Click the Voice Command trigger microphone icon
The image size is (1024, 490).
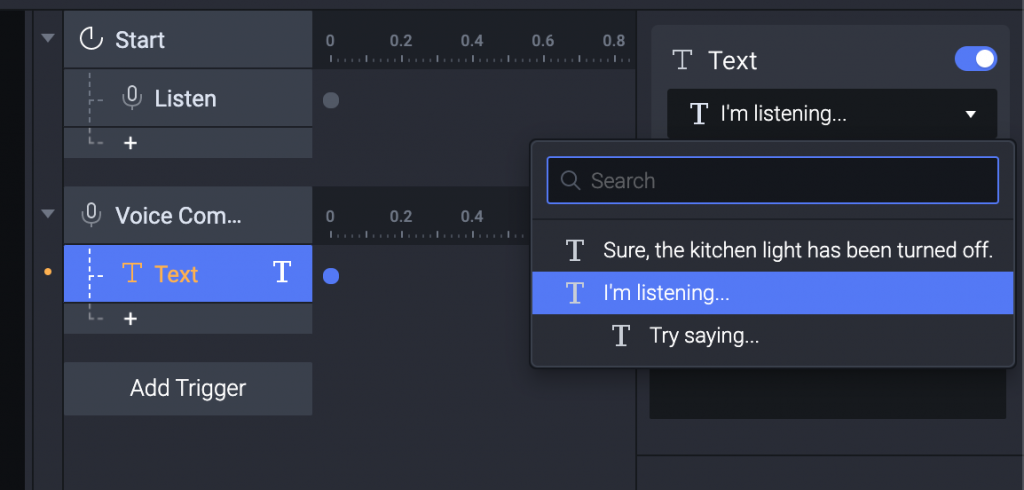tap(92, 215)
